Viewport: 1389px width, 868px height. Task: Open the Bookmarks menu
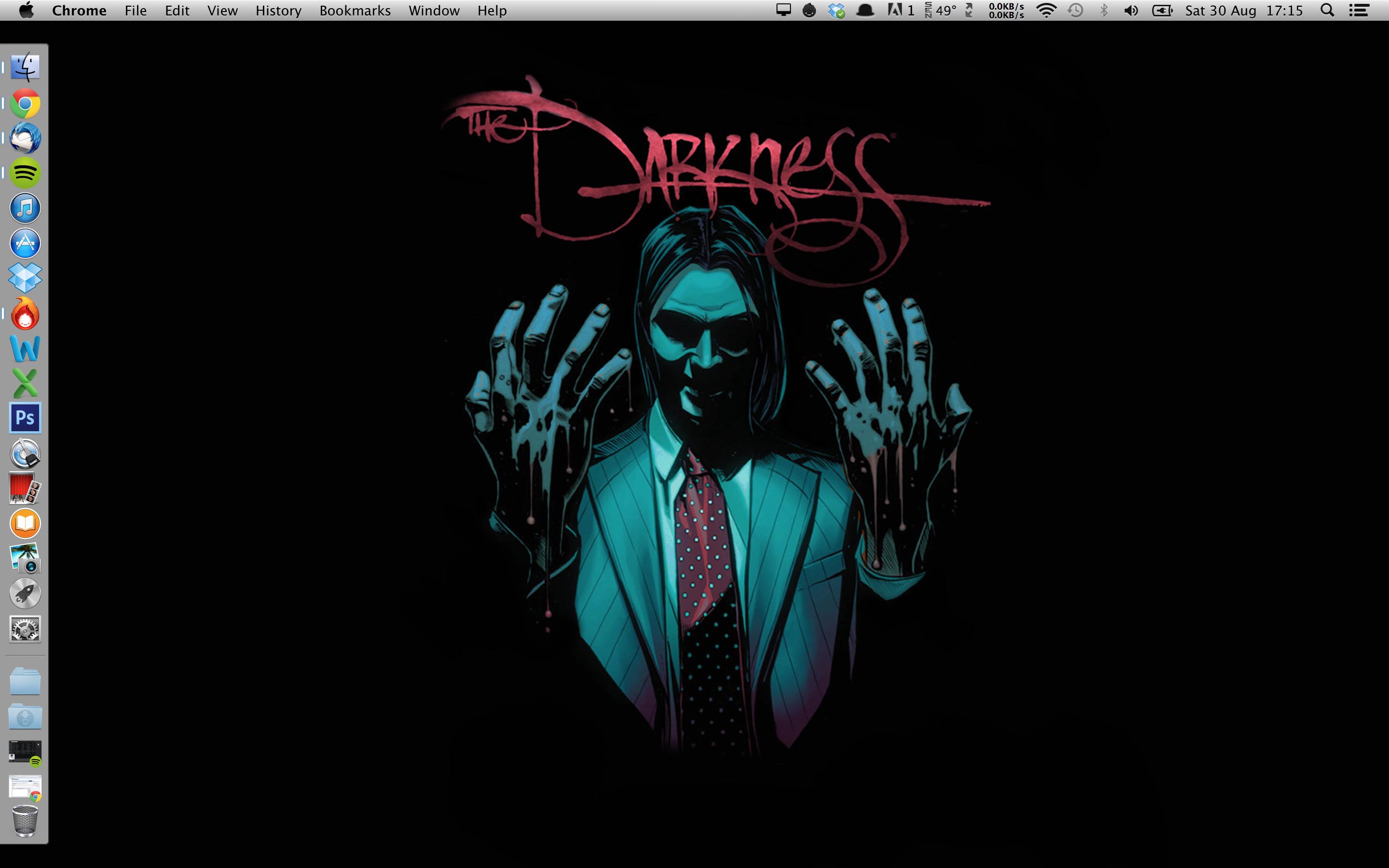354,10
